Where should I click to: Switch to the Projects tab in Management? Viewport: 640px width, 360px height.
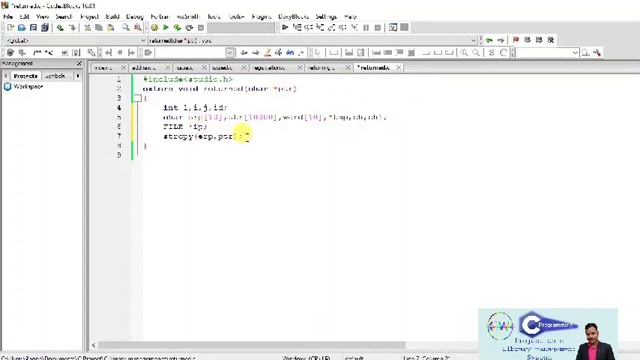click(x=25, y=76)
